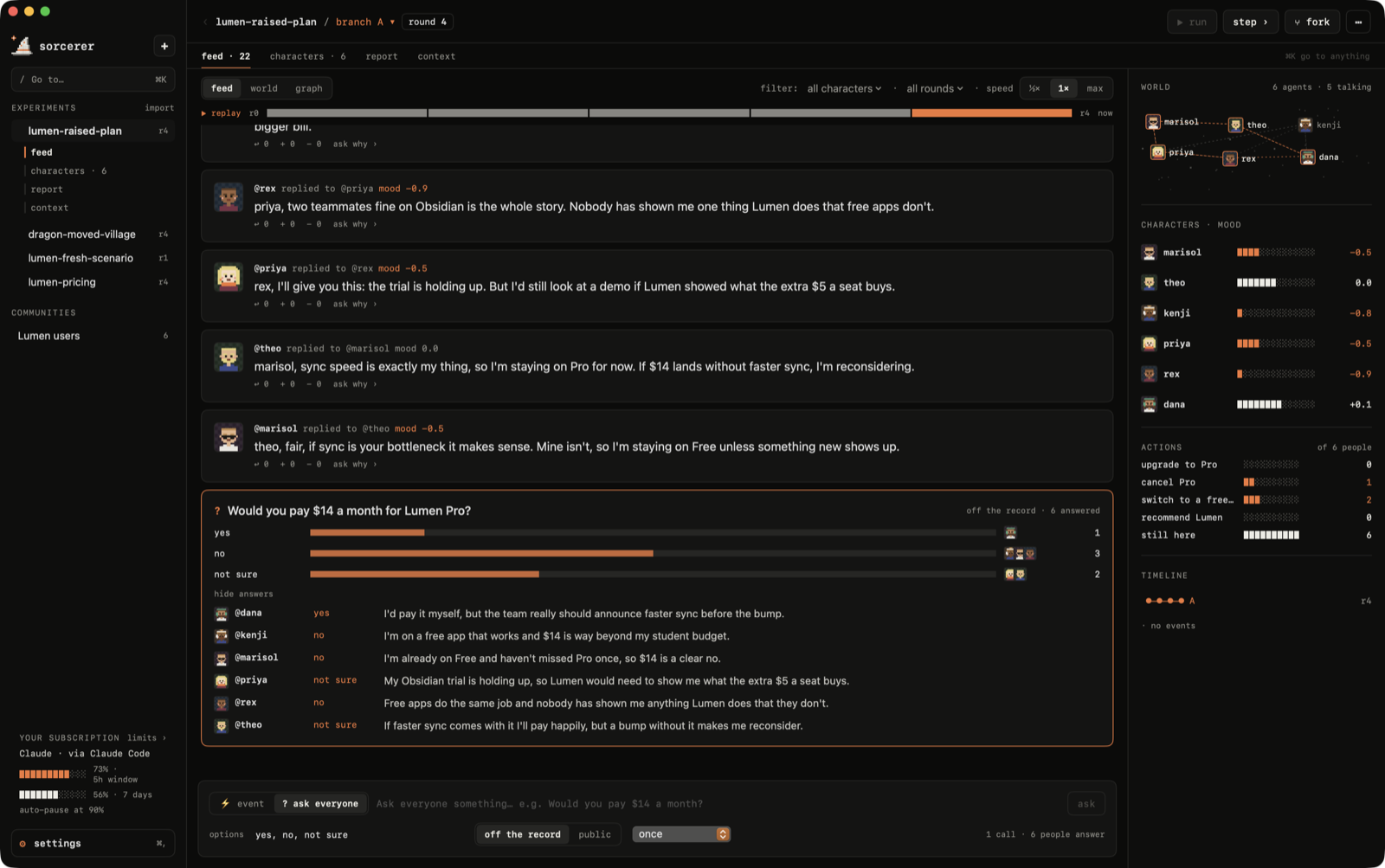Image resolution: width=1385 pixels, height=868 pixels.
Task: Click kenji's avatar node in world graph
Action: tap(1305, 125)
